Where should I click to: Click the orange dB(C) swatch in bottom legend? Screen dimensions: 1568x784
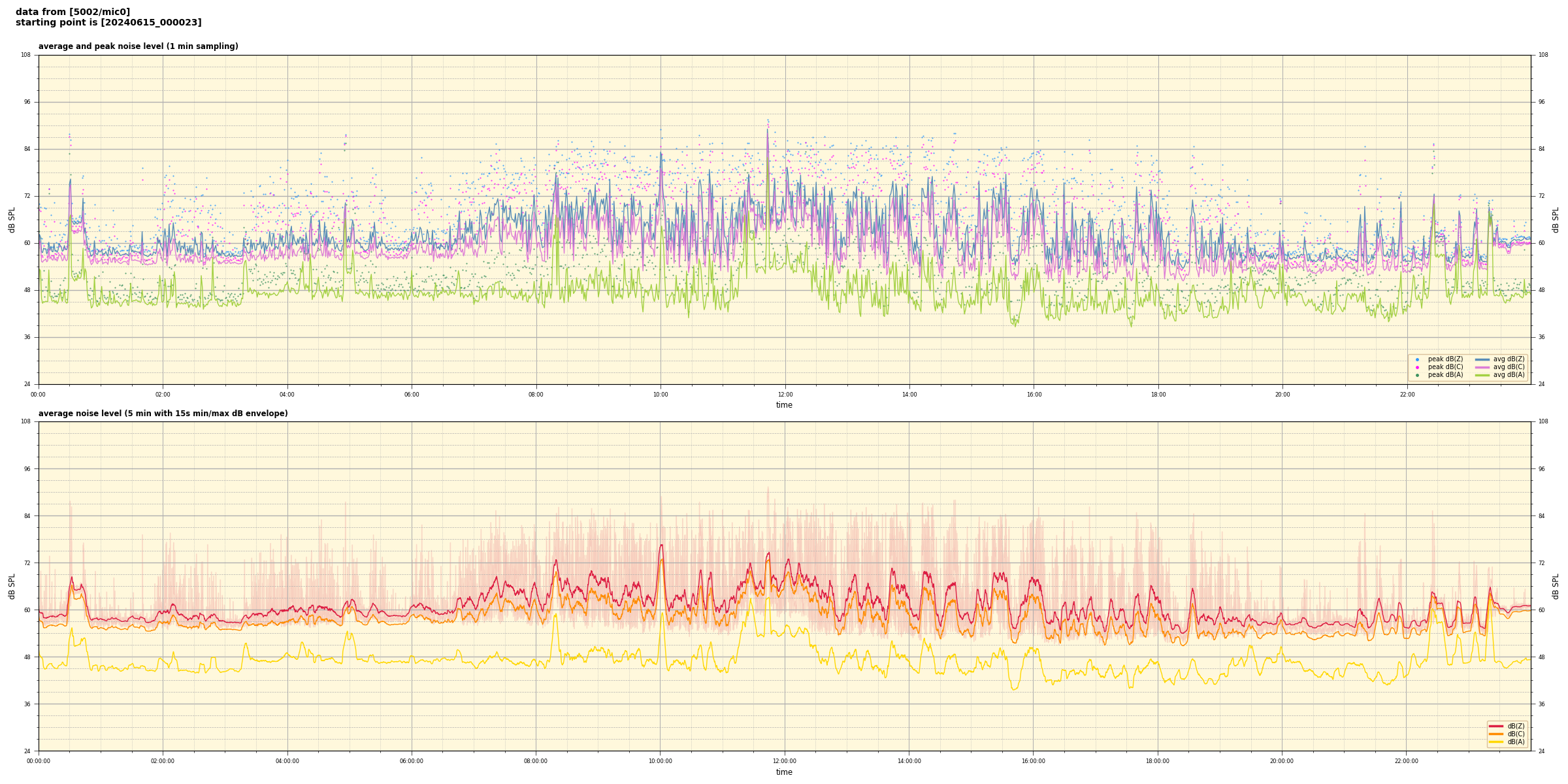[x=1495, y=734]
